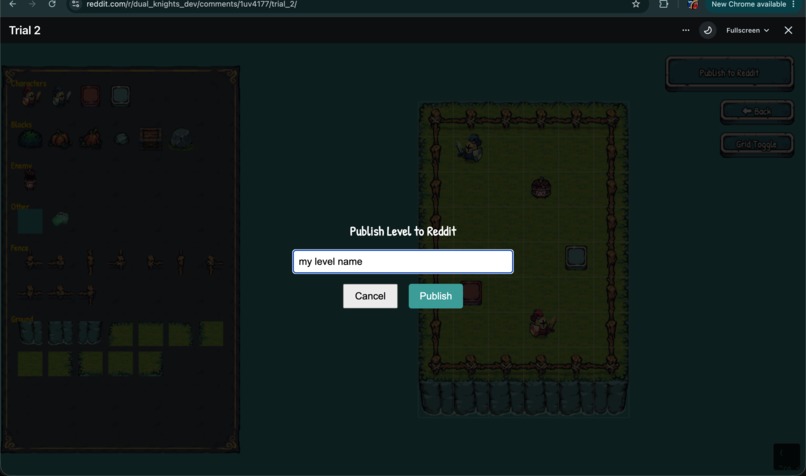Viewport: 806px width, 476px height.
Task: Toggle the grid with Grid Toggle
Action: 757,144
